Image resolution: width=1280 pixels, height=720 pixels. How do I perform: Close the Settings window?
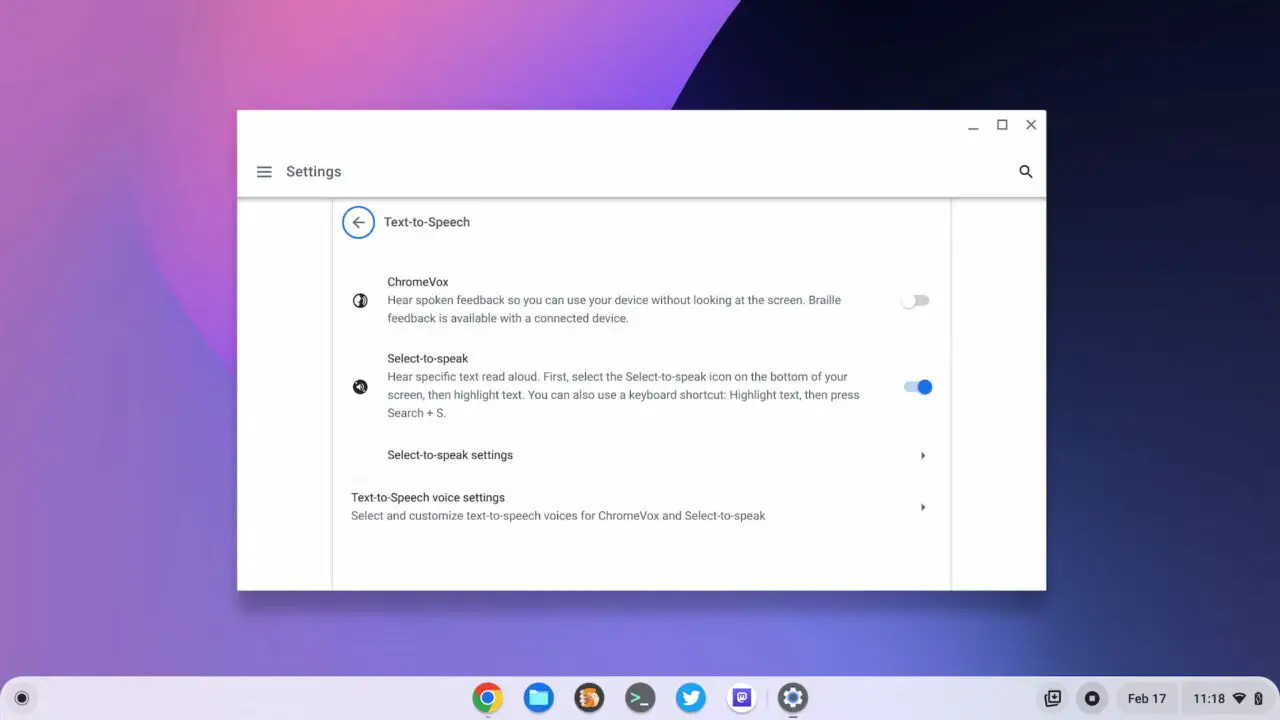click(1031, 125)
